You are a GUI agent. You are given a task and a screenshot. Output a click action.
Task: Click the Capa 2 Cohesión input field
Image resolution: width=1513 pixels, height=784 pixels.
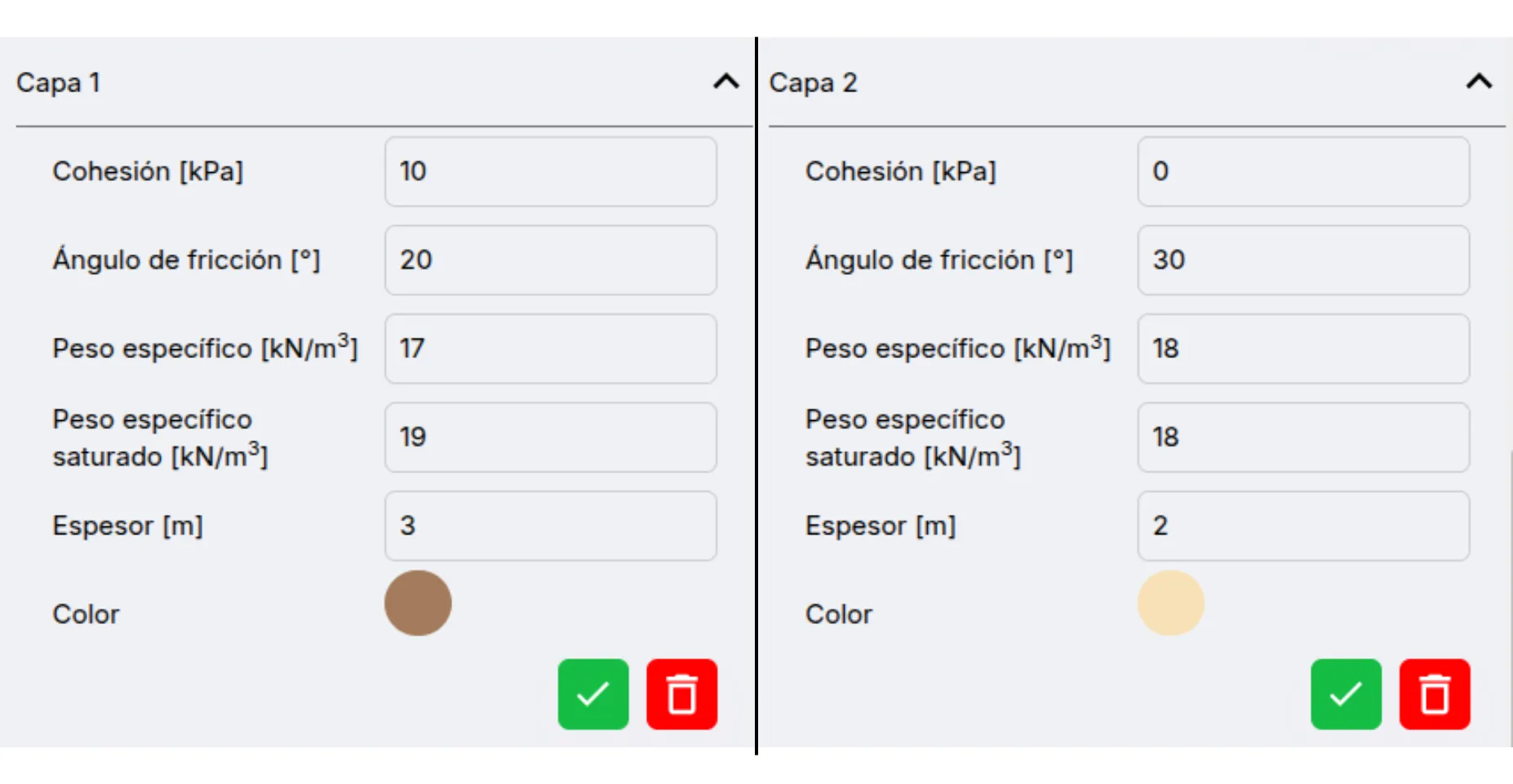click(x=1303, y=171)
